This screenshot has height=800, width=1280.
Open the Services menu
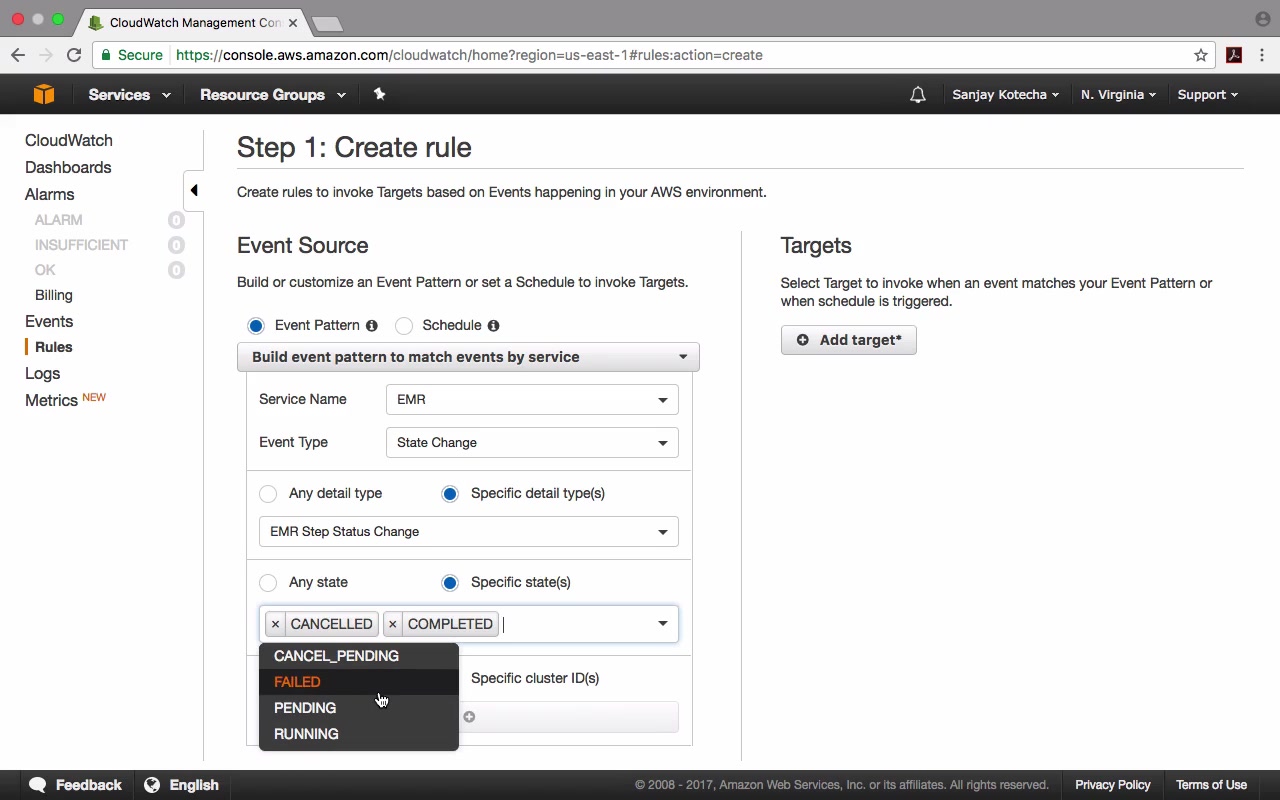(129, 95)
